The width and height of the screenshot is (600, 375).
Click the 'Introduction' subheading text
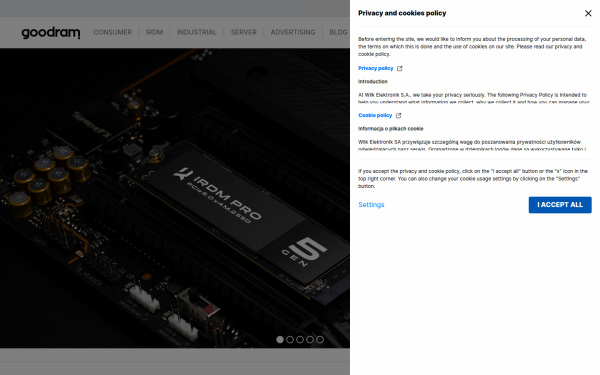(x=373, y=82)
